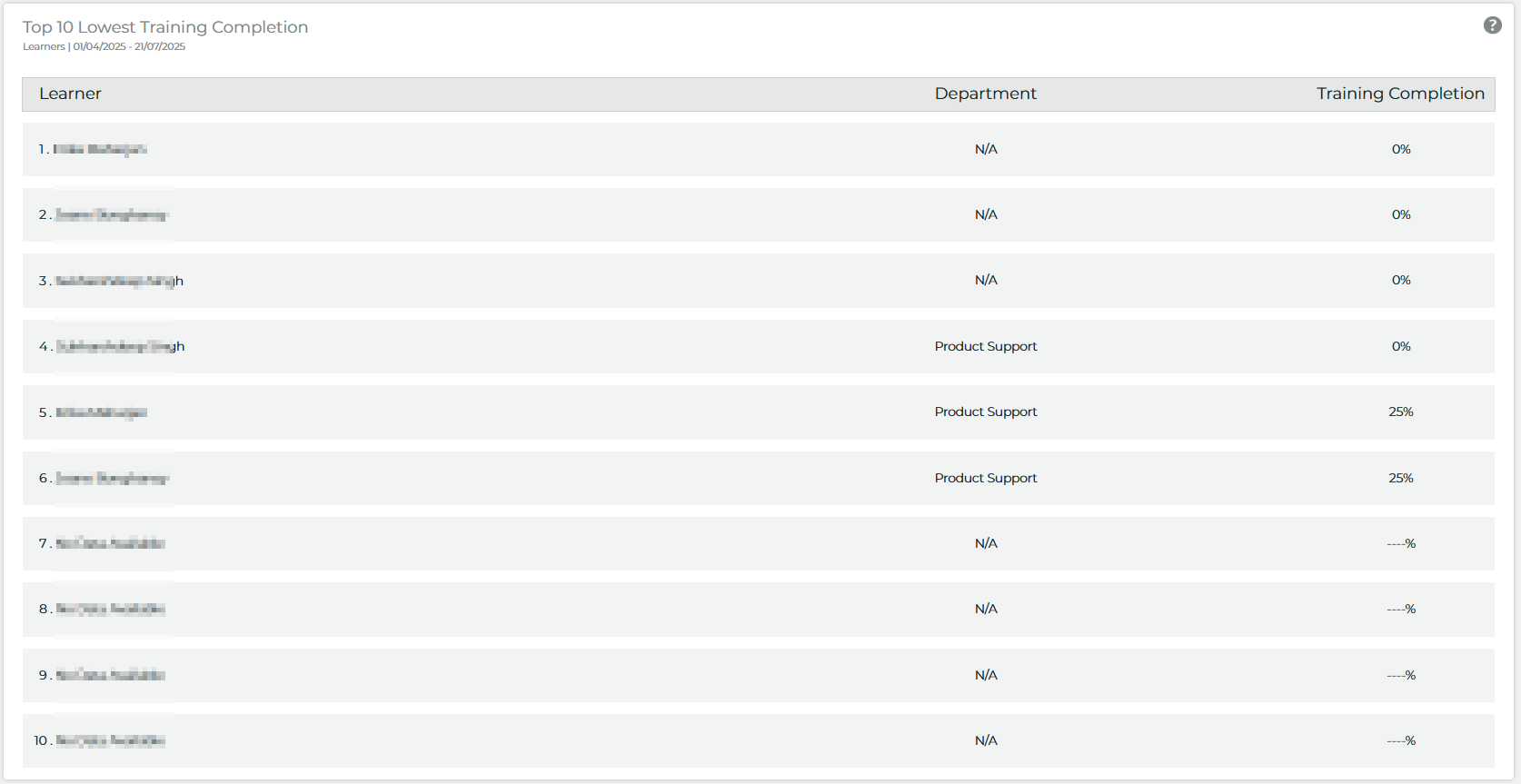
Task: Click Product Support in row 4
Action: click(x=985, y=346)
